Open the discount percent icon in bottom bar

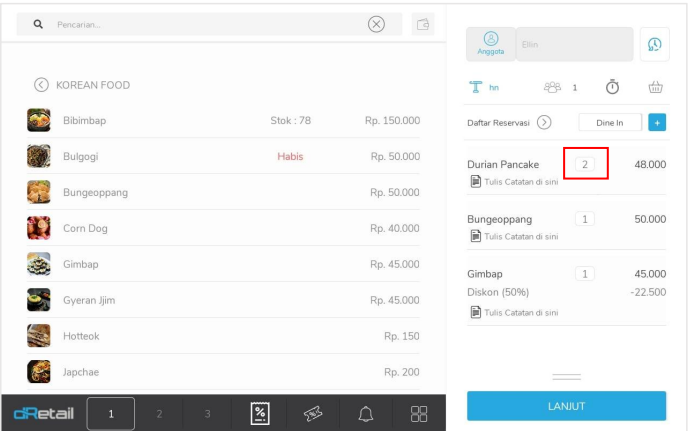259,413
